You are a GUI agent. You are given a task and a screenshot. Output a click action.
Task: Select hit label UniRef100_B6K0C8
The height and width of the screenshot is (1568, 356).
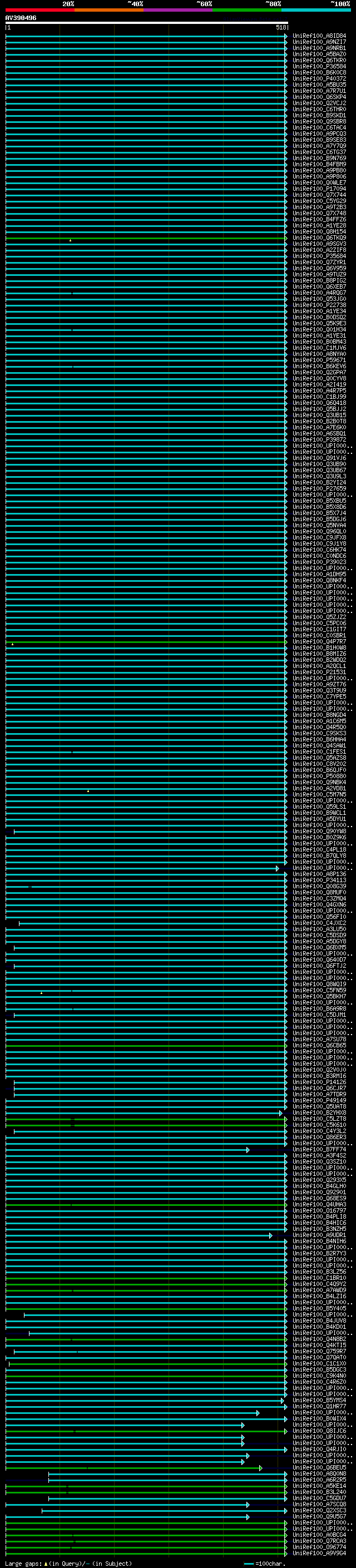[x=319, y=72]
